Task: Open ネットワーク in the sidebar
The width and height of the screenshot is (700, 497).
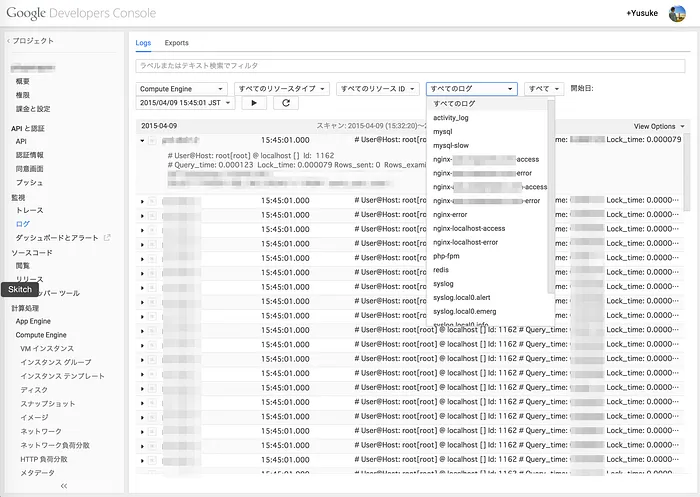Action: (41, 431)
